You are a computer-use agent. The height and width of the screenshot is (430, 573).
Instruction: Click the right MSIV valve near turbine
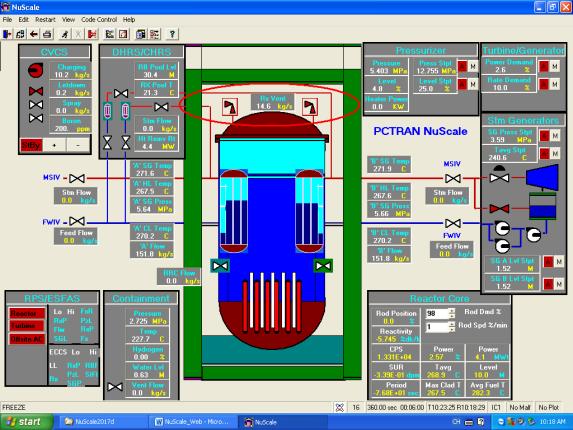453,178
